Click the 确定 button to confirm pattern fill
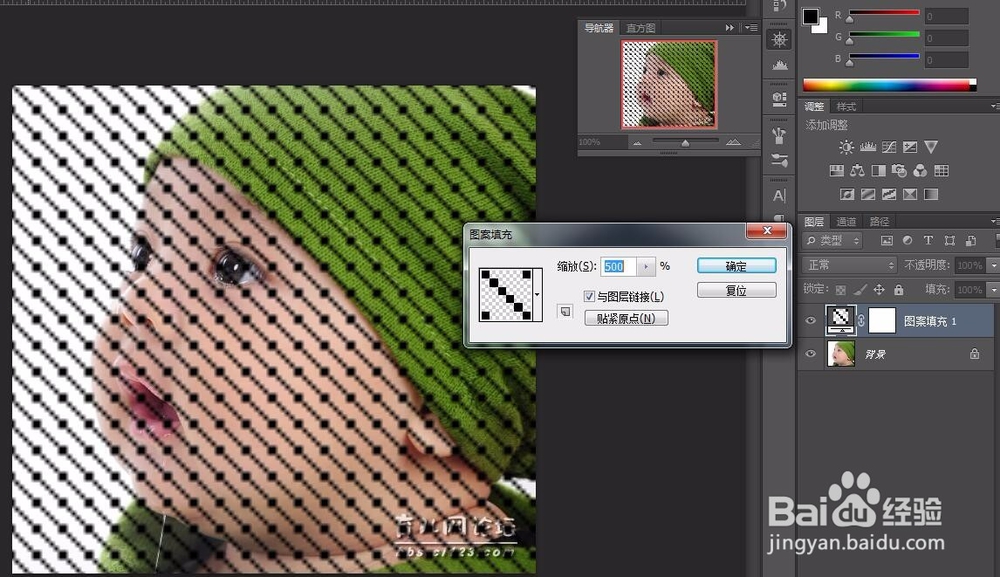The width and height of the screenshot is (1000, 577). pos(736,265)
